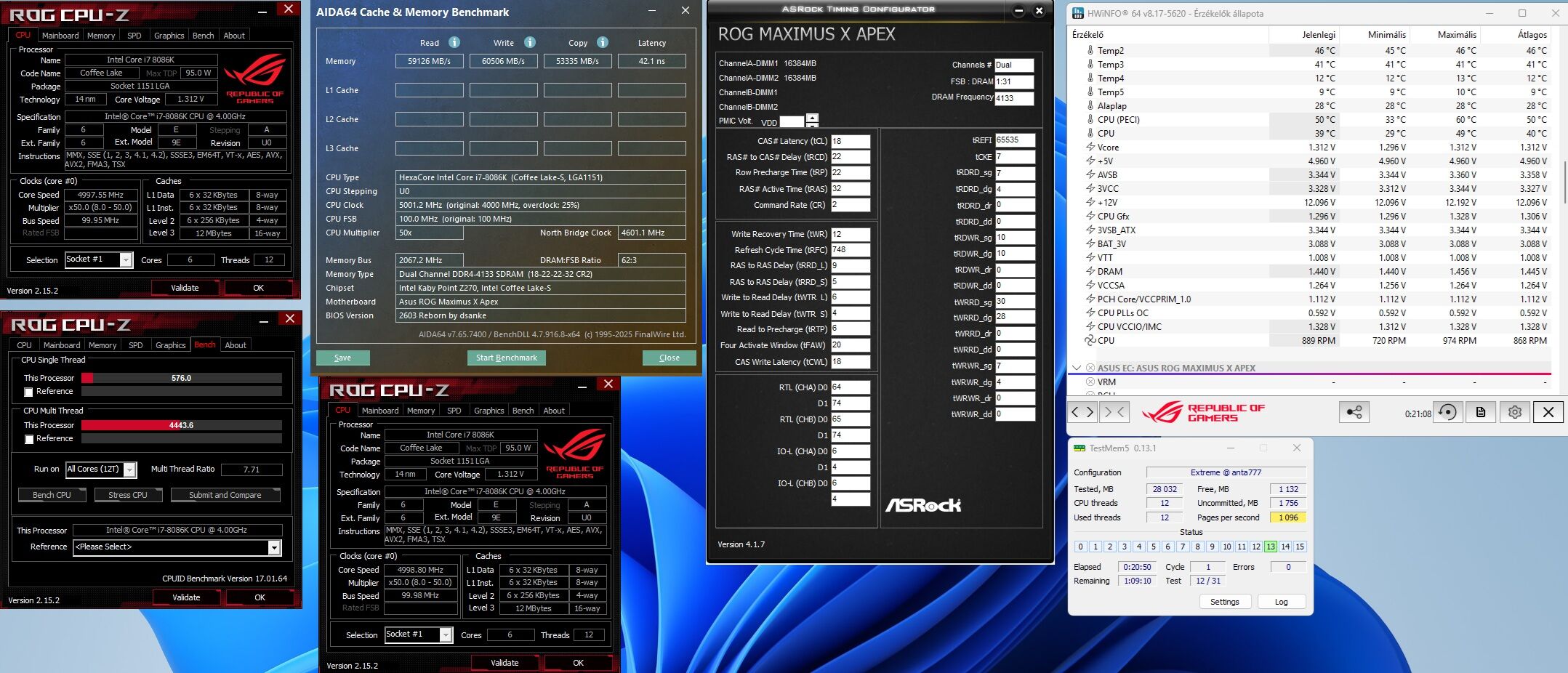Click the DRAM voltage bolt icon

[x=1090, y=271]
